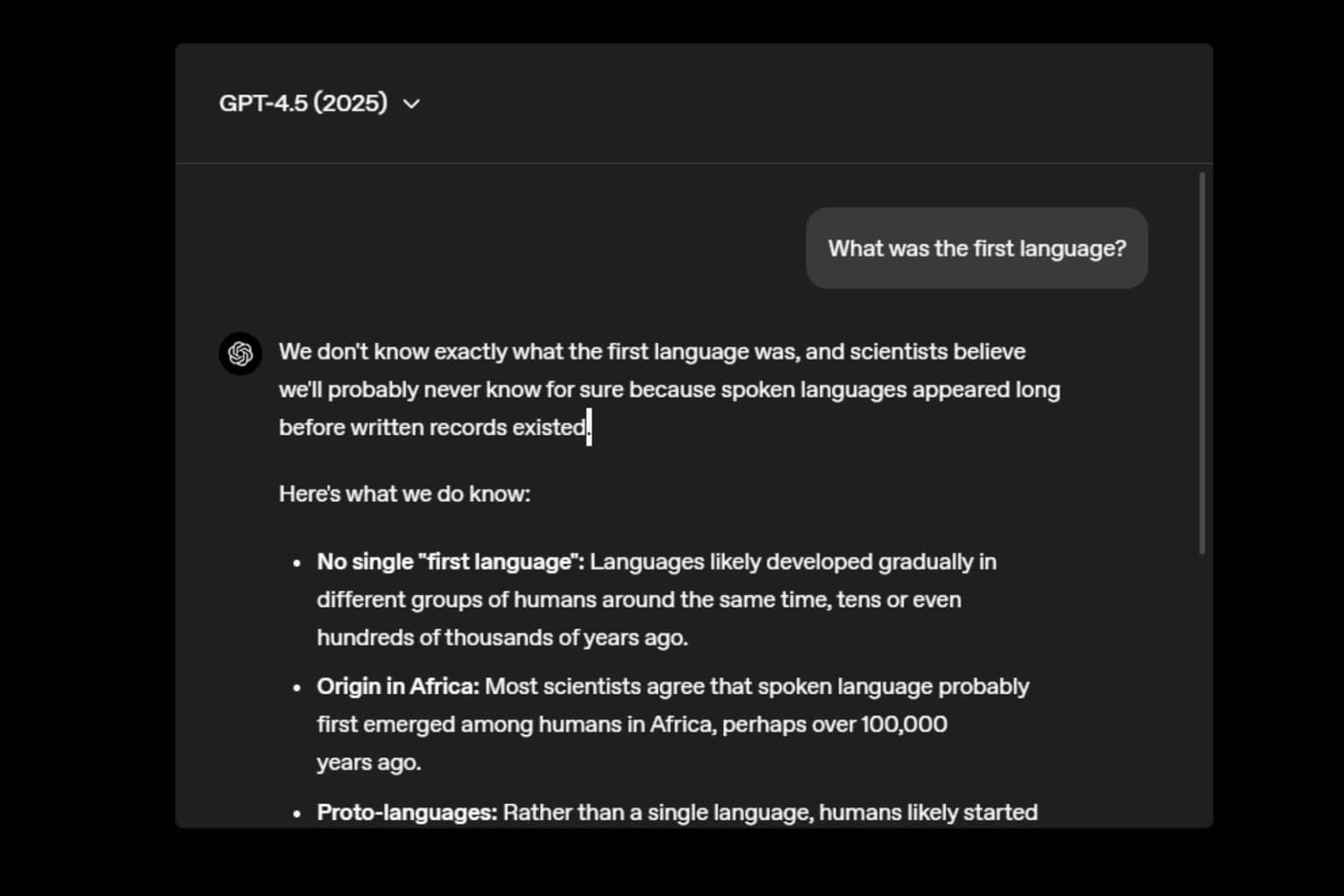Open the GPT-4.5 (2025) model selector
This screenshot has width=1344, height=896.
tap(319, 103)
